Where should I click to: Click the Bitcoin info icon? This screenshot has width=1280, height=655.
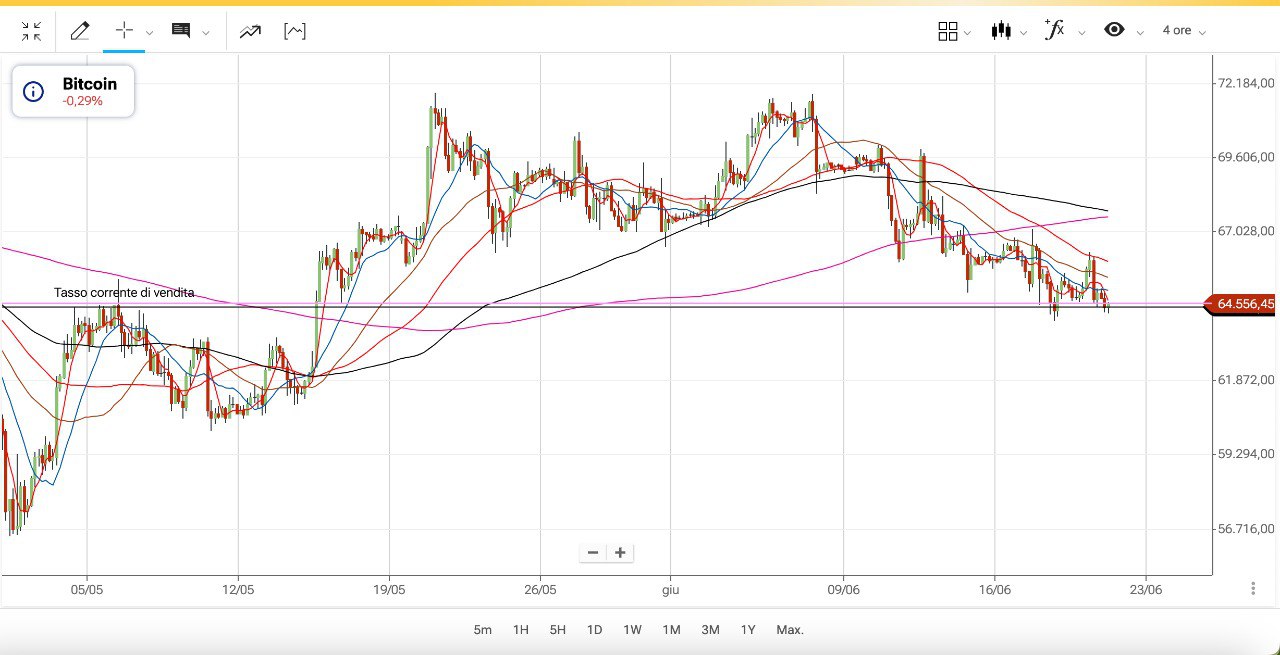[x=33, y=92]
